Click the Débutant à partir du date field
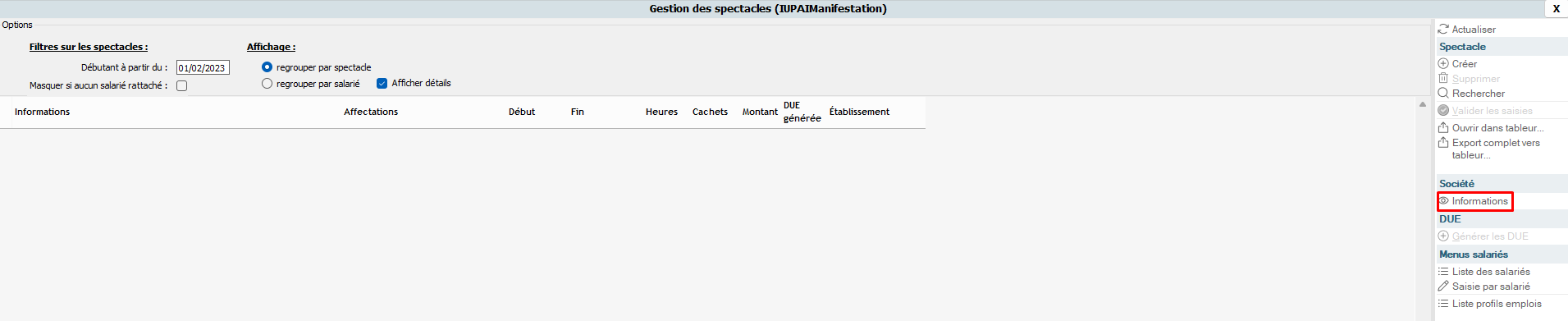Screen dimensions: 1568x321 pos(203,68)
